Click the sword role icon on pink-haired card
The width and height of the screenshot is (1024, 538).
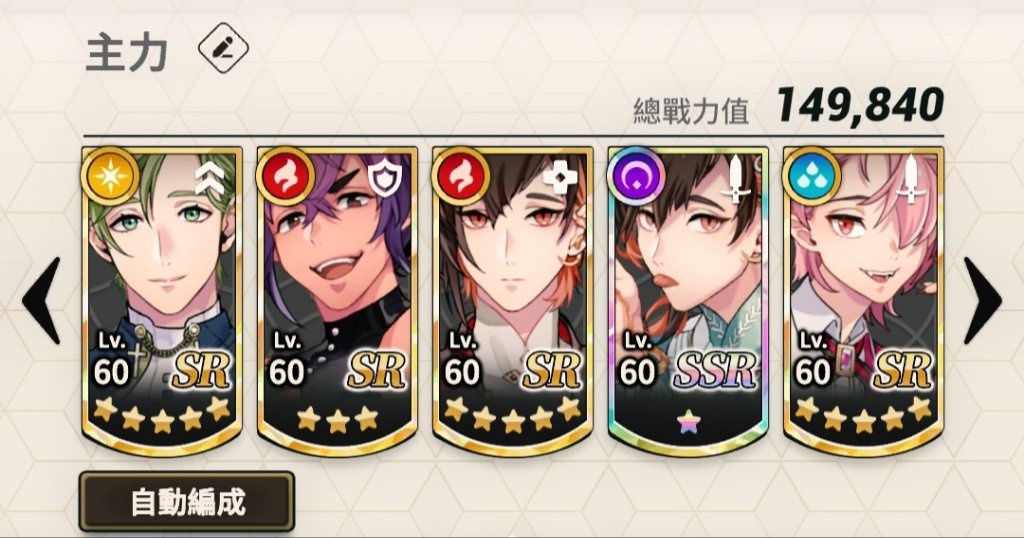pos(910,178)
